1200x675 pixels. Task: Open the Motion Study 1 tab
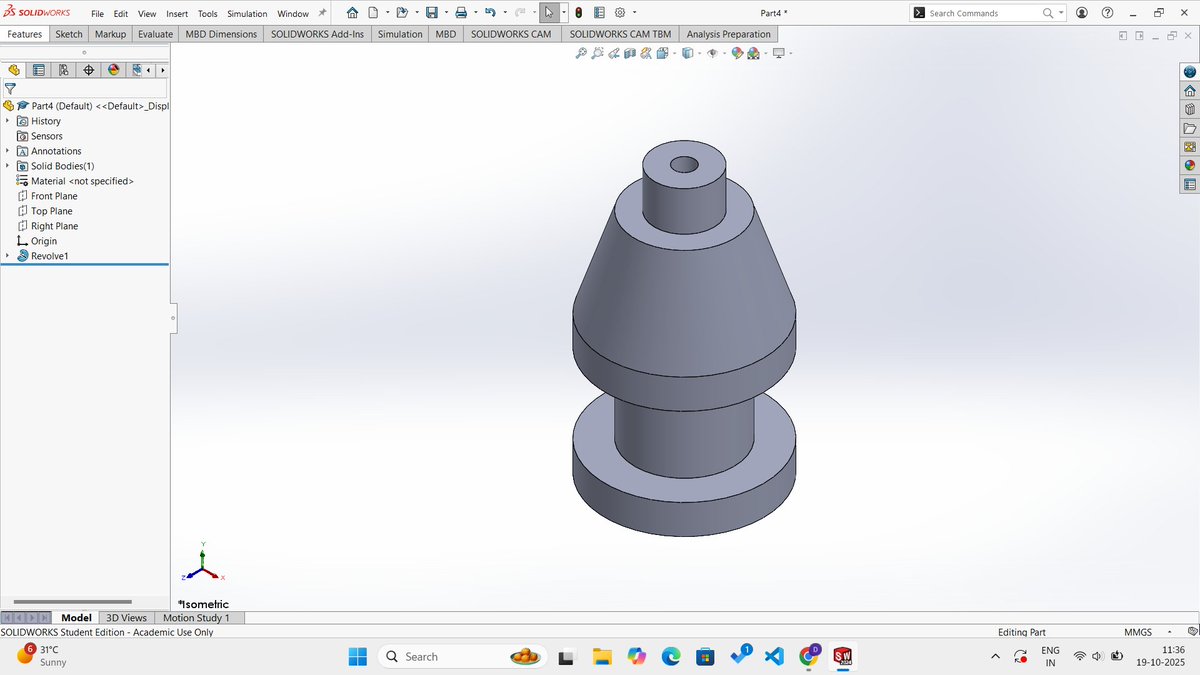click(196, 618)
